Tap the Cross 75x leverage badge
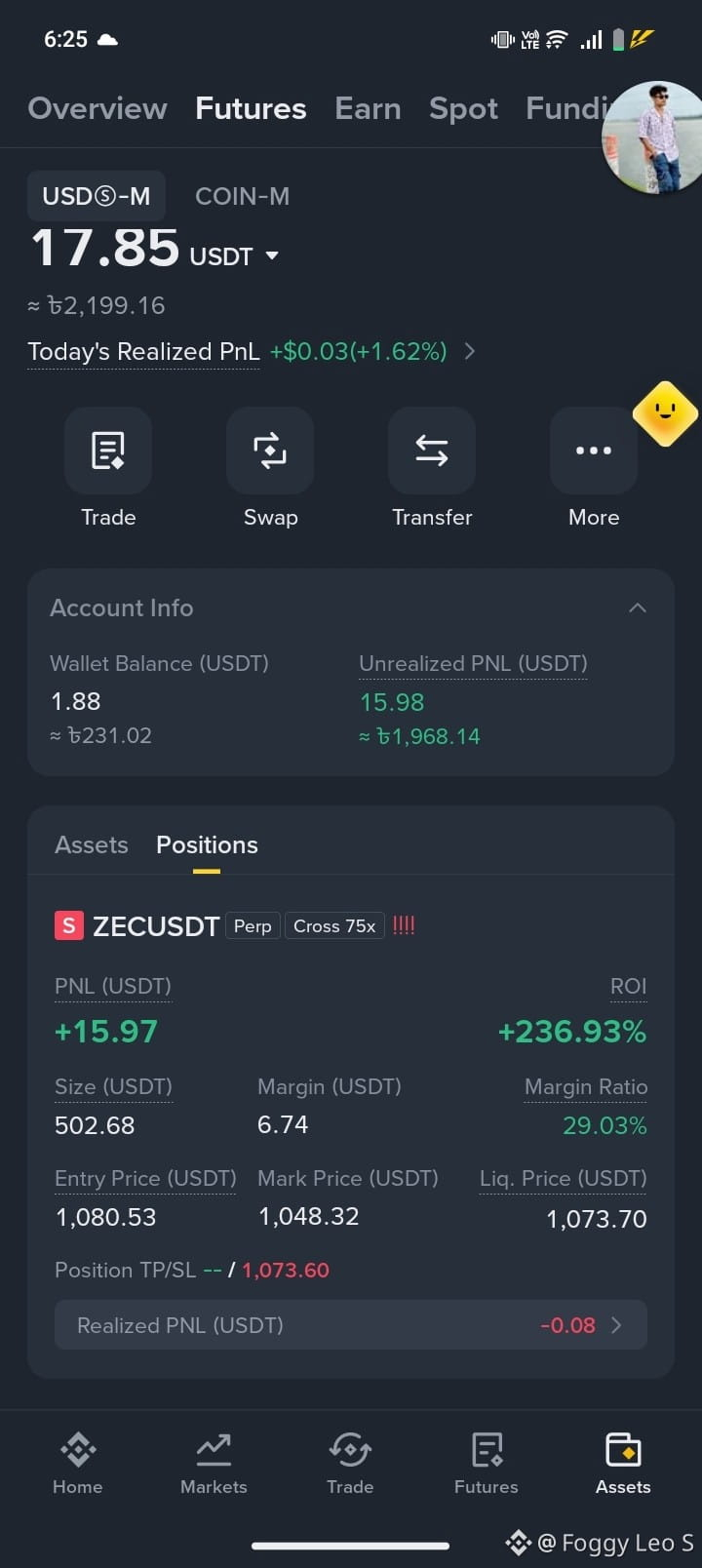The width and height of the screenshot is (702, 1568). [x=334, y=925]
